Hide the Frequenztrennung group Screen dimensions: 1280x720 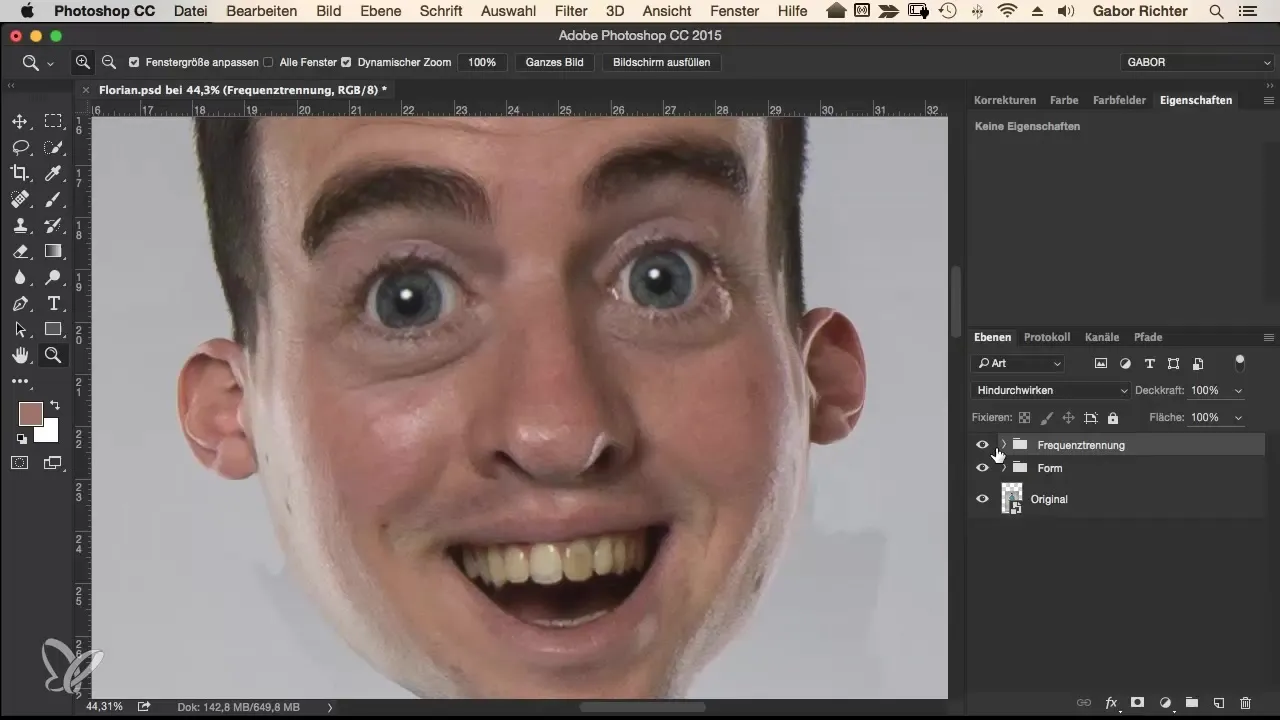(982, 445)
